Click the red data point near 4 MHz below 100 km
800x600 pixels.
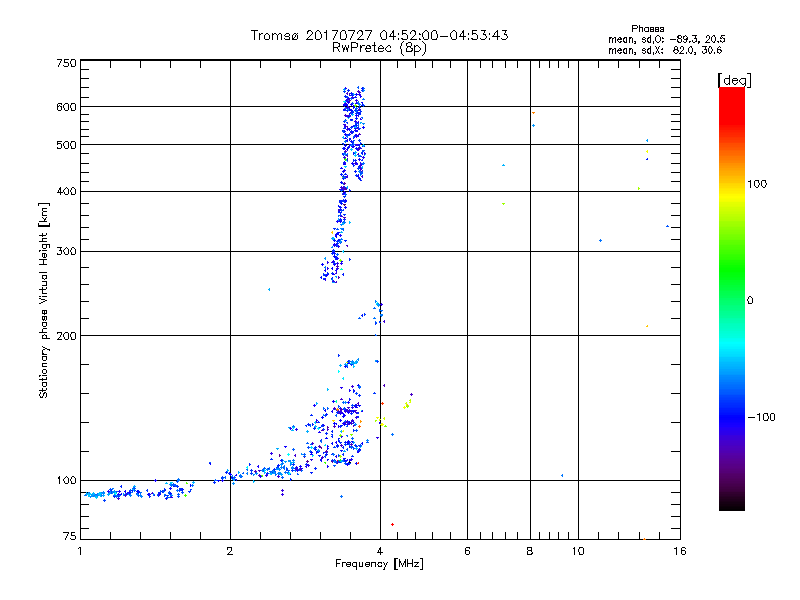(x=392, y=524)
